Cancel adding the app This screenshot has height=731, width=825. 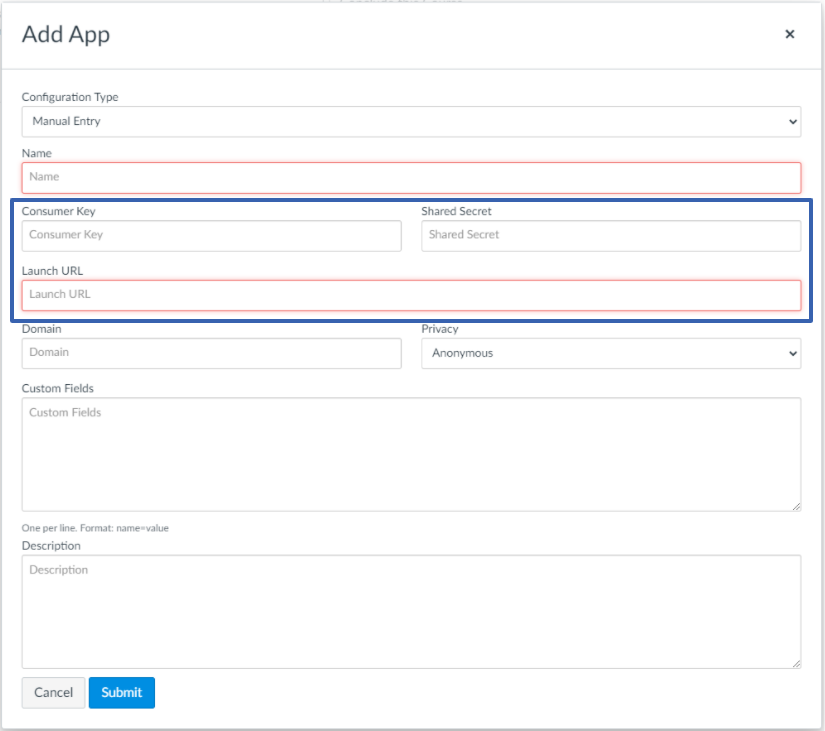pyautogui.click(x=53, y=693)
